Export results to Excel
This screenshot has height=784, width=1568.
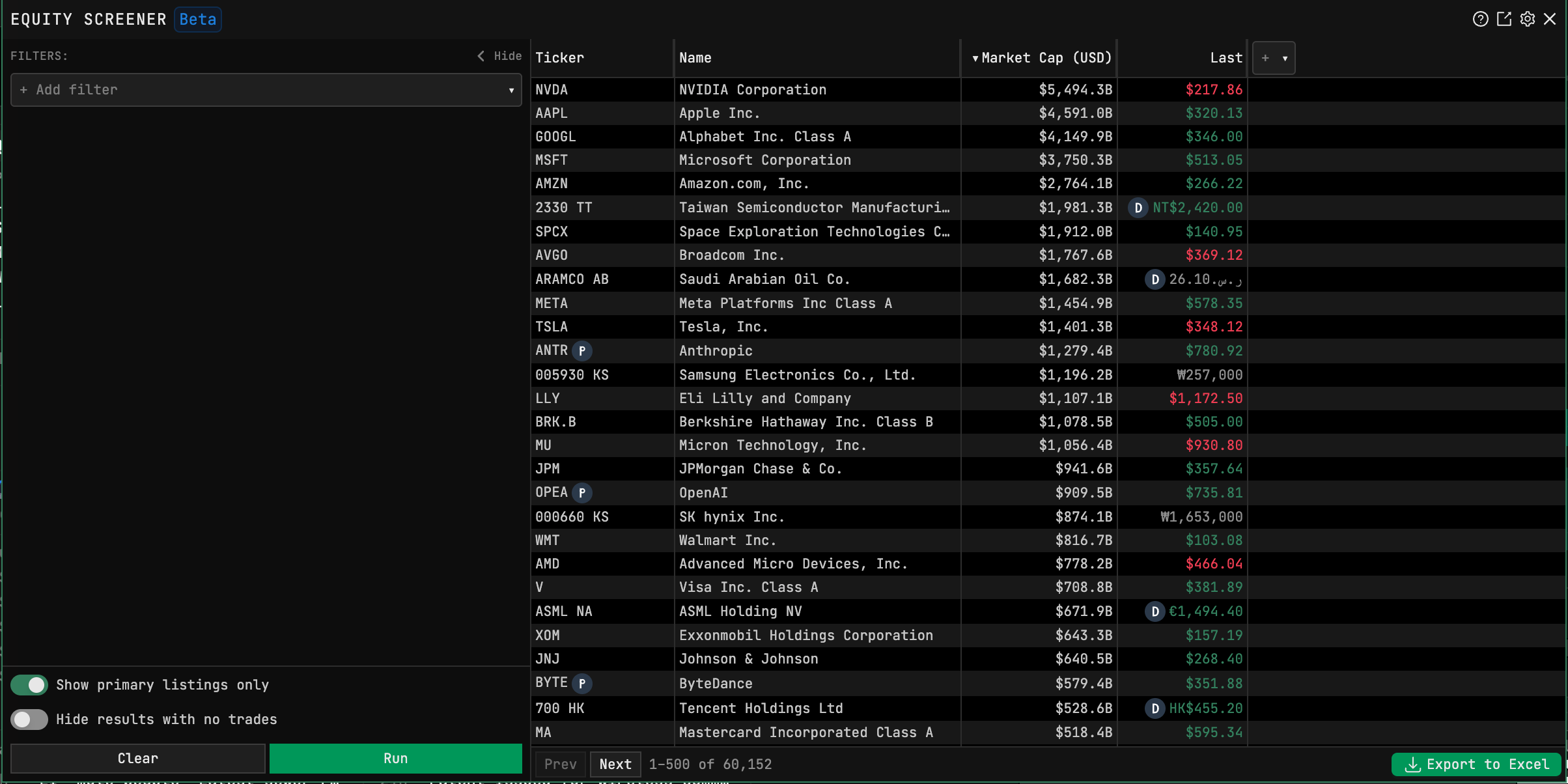pyautogui.click(x=1477, y=764)
